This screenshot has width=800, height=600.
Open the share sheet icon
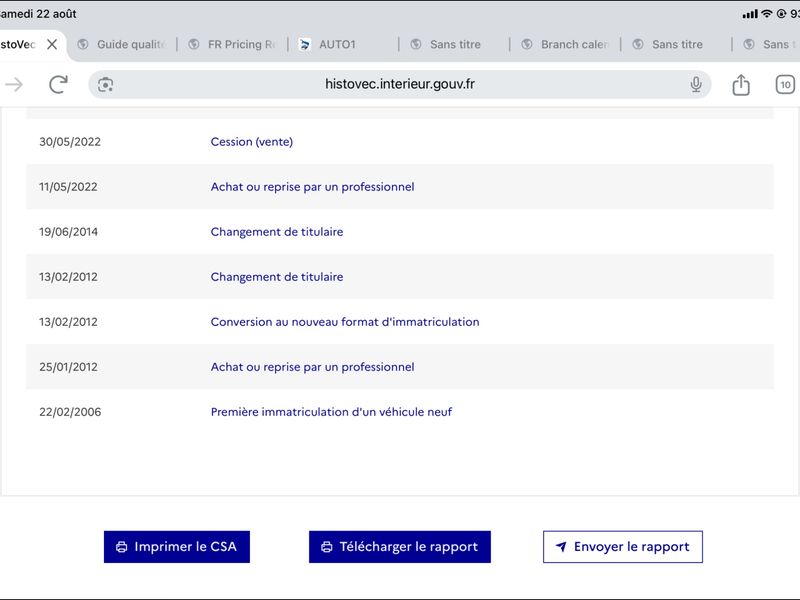tap(741, 84)
